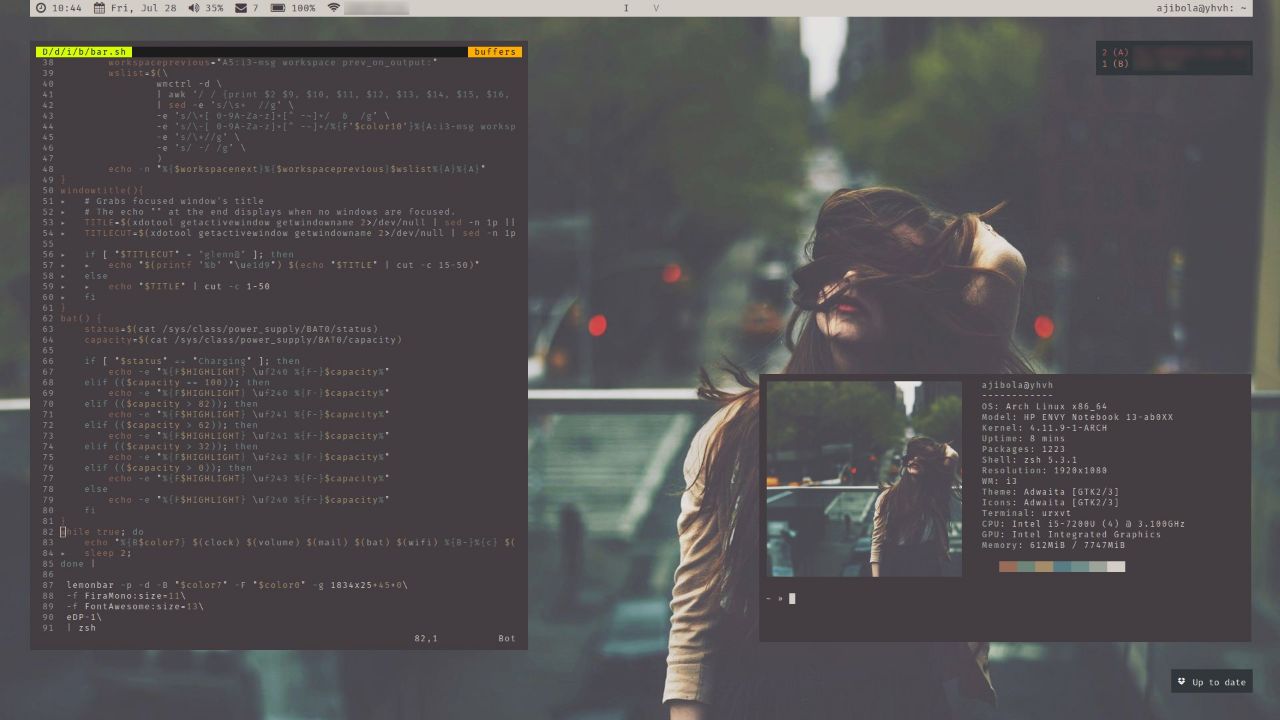Click 'ajibola@yhvh' heading in neofetch output
The image size is (1280, 720).
1018,385
